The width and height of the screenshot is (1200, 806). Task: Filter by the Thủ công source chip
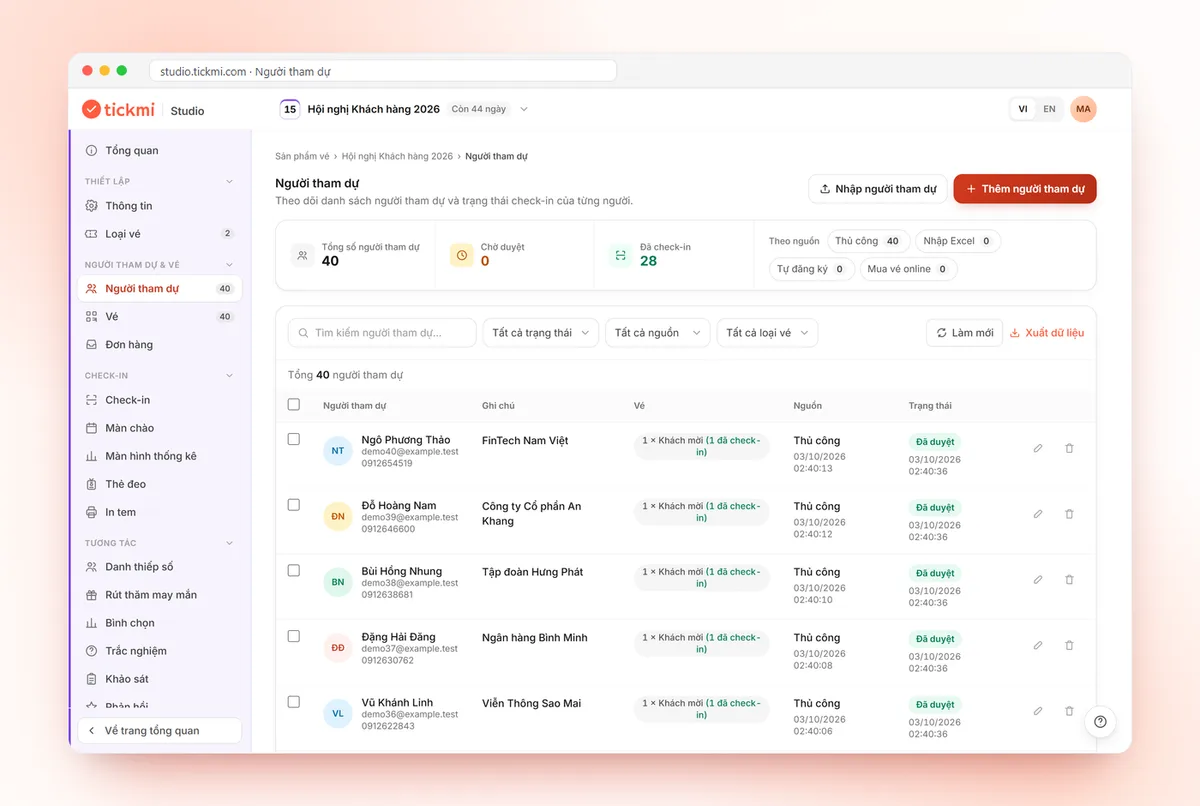coord(868,241)
